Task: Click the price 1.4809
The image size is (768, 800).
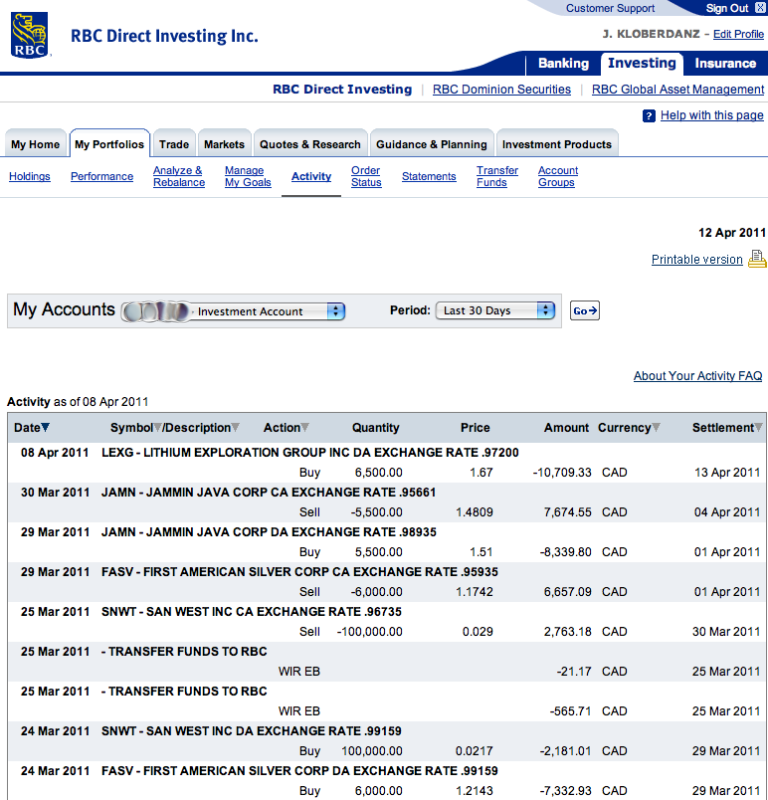Action: 474,512
